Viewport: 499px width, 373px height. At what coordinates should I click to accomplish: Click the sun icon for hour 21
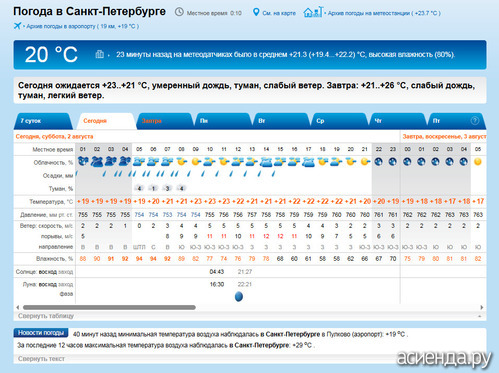[x=365, y=162]
